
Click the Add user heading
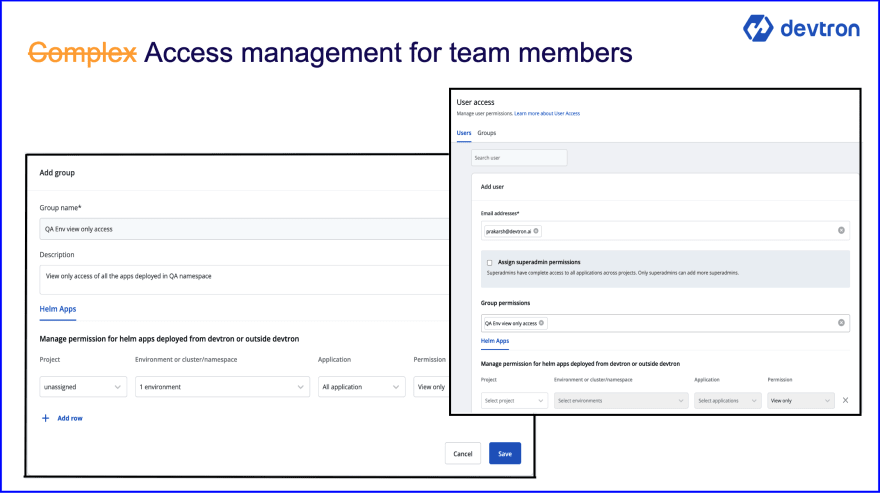(492, 186)
